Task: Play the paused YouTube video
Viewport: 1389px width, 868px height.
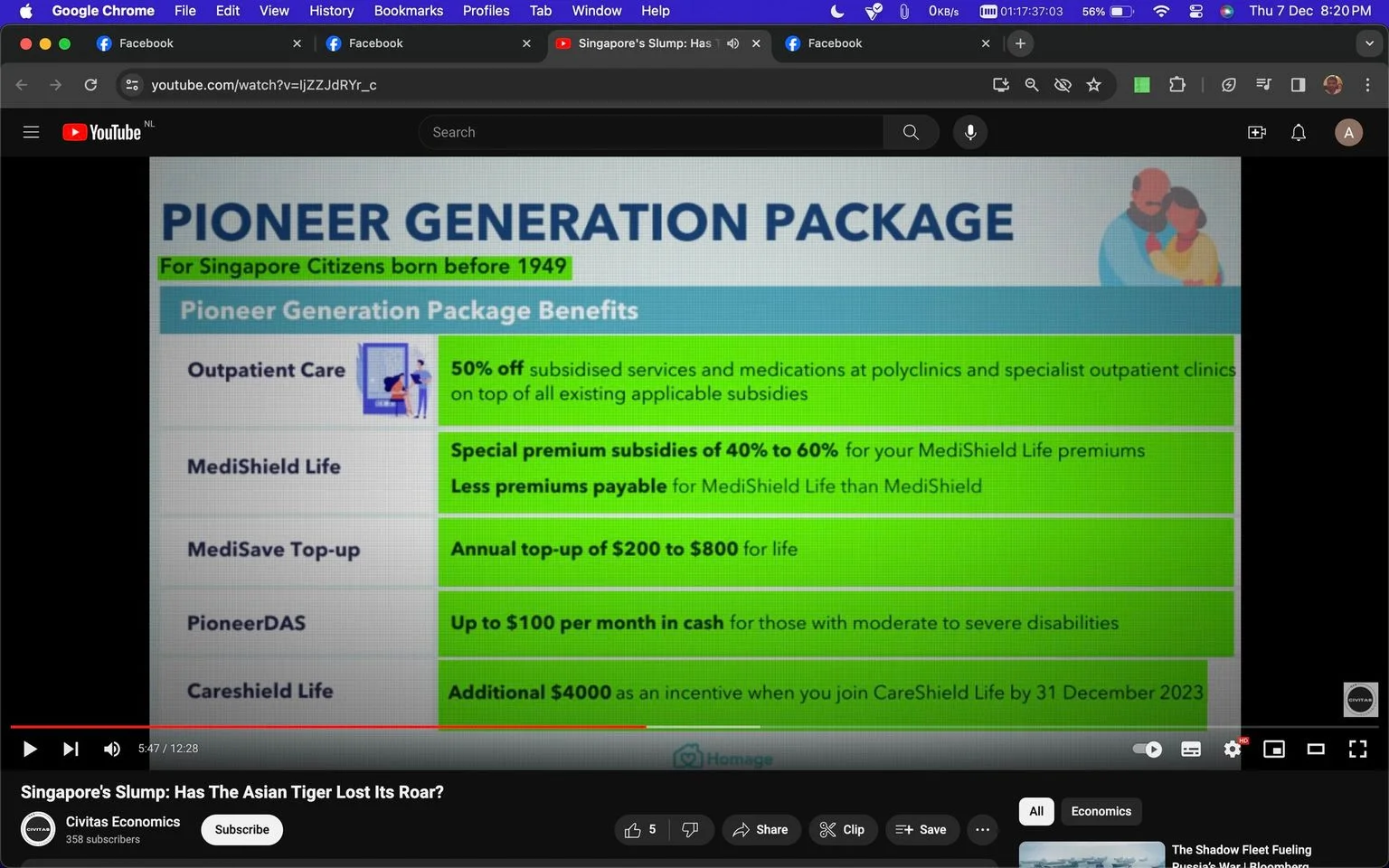Action: [x=29, y=749]
